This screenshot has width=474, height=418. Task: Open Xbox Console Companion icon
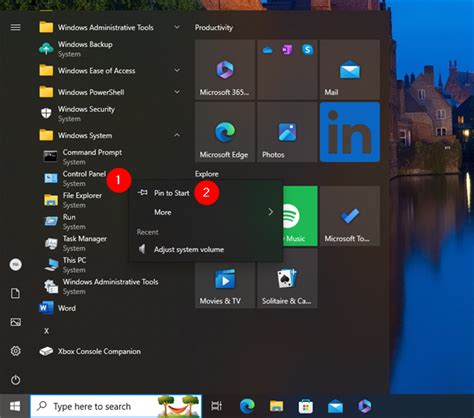click(46, 351)
